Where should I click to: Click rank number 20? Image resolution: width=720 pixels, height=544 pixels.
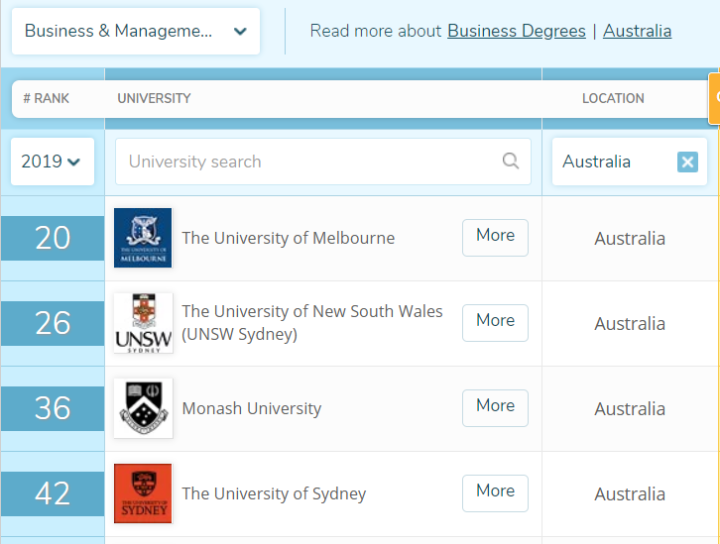coord(52,238)
